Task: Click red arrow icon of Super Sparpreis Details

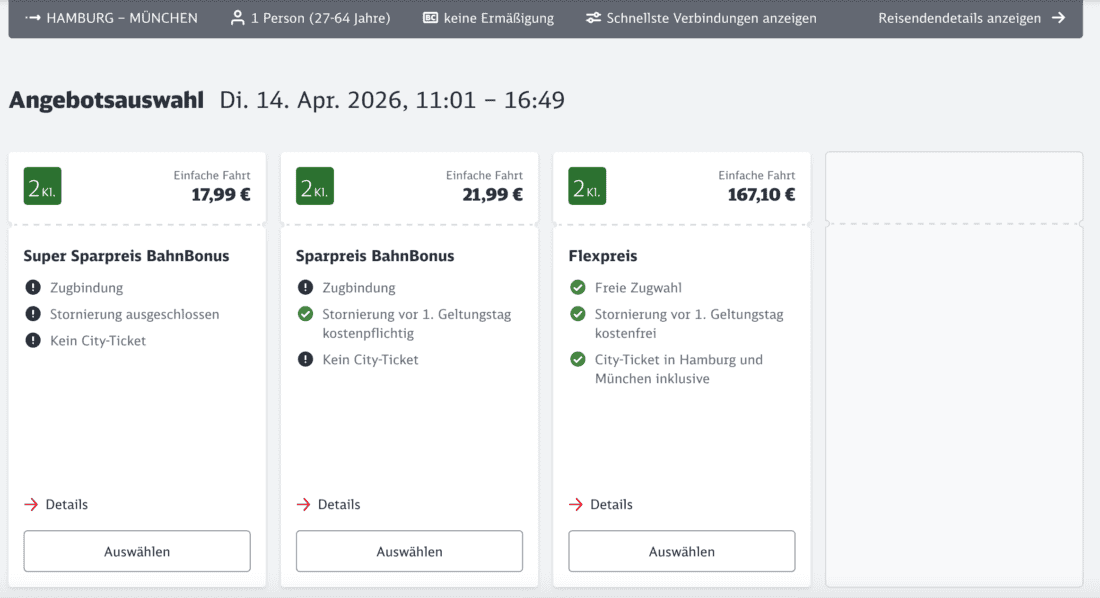Action: (x=31, y=504)
